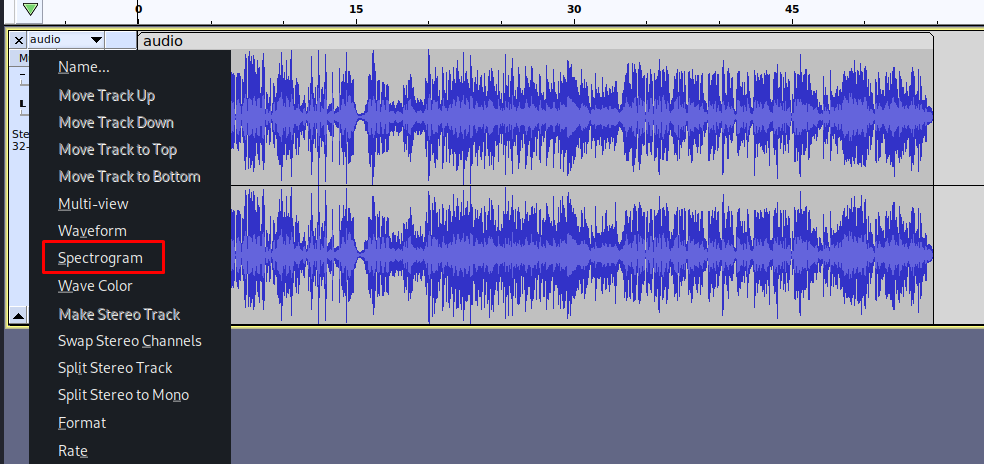Collapse the track using bottom arrow button
Screen dimensions: 984x464
(x=19, y=316)
